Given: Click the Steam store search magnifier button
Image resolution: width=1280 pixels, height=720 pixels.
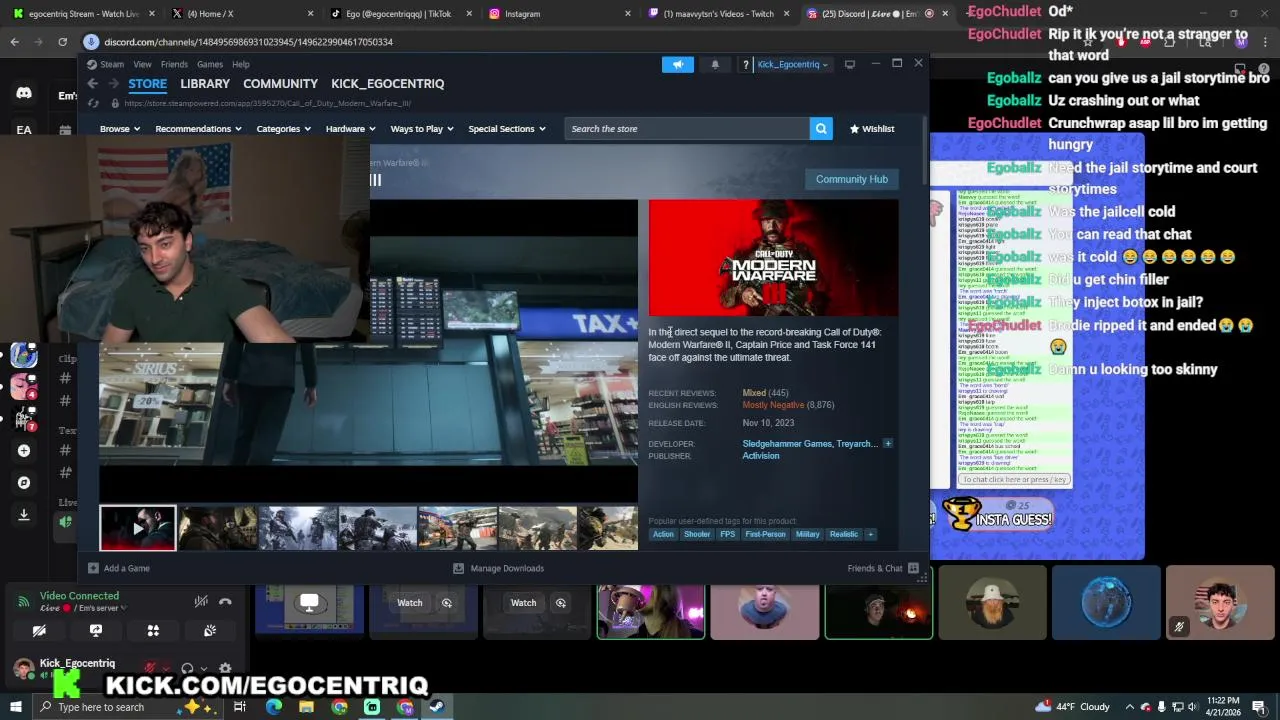Looking at the screenshot, I should [821, 129].
